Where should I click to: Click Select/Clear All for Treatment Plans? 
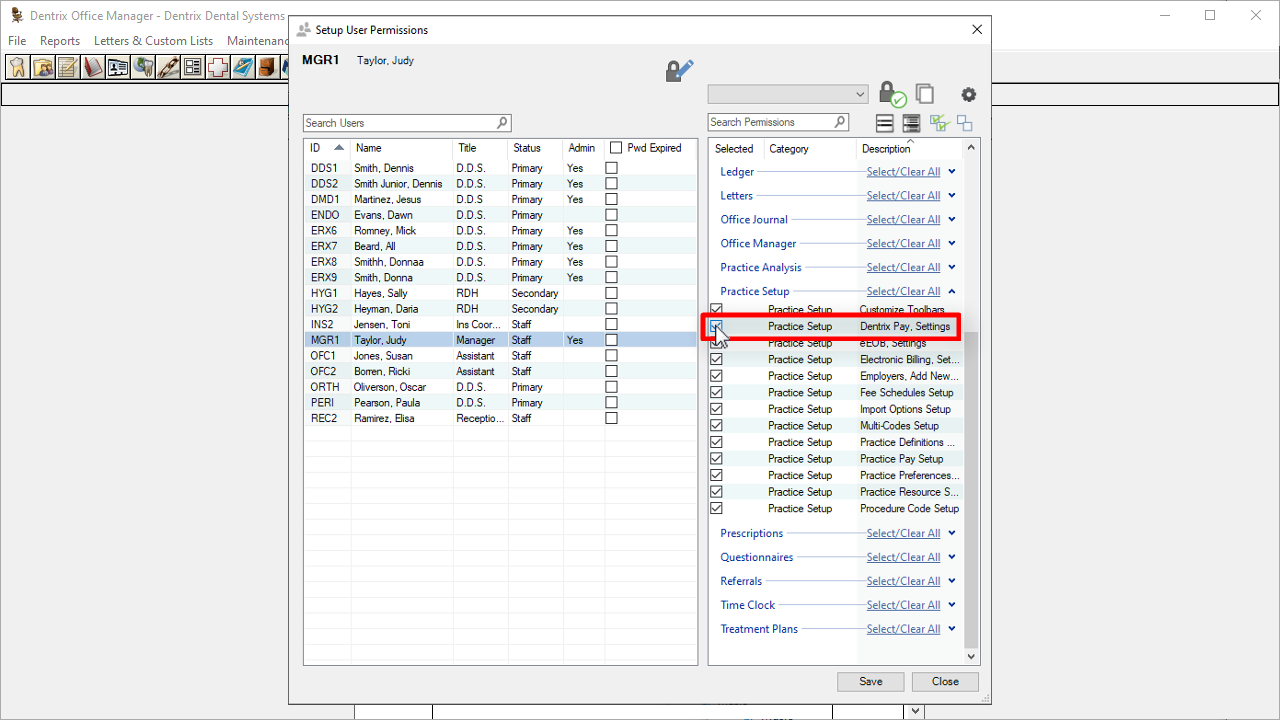(903, 629)
